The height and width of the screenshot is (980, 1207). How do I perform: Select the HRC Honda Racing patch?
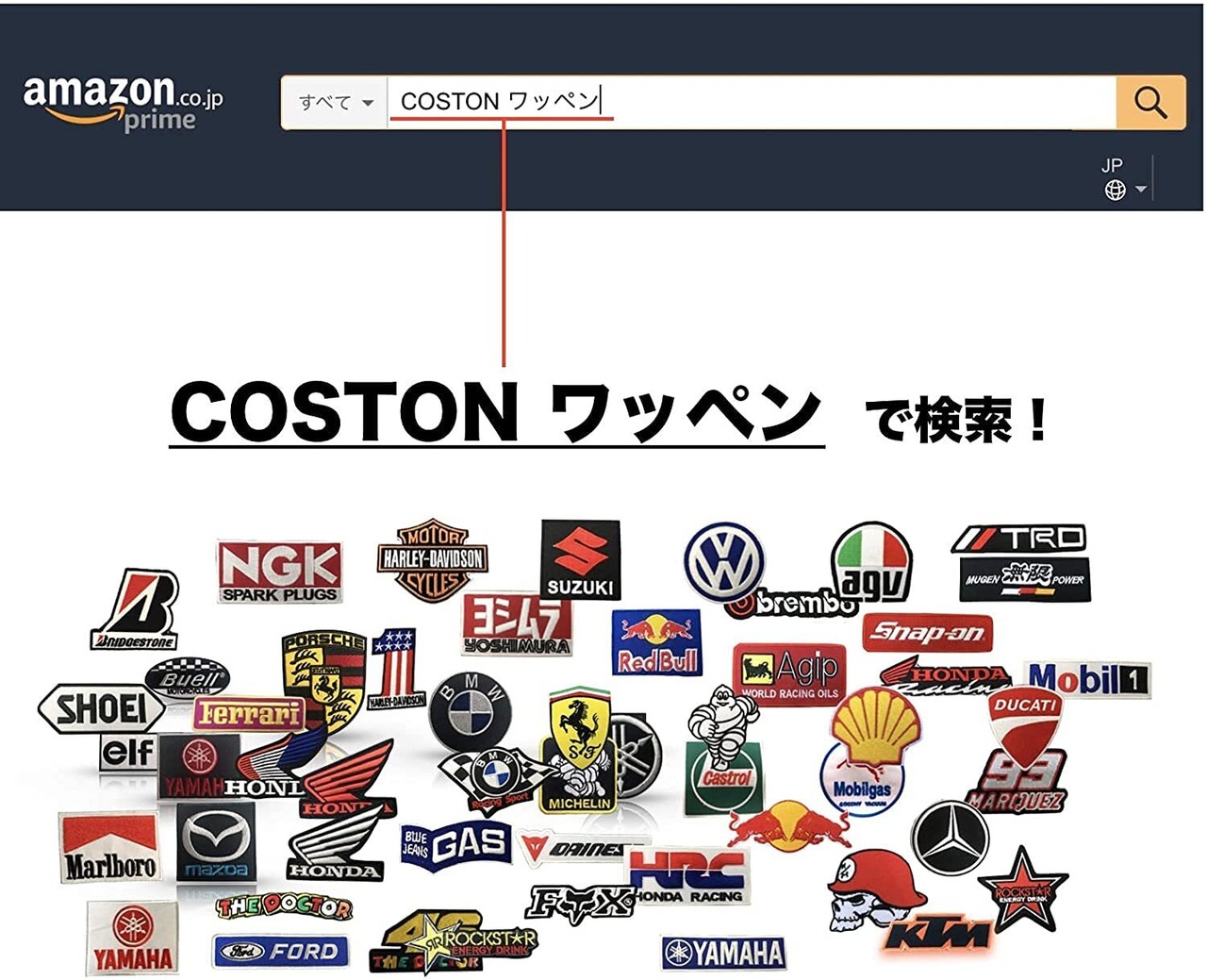[689, 877]
